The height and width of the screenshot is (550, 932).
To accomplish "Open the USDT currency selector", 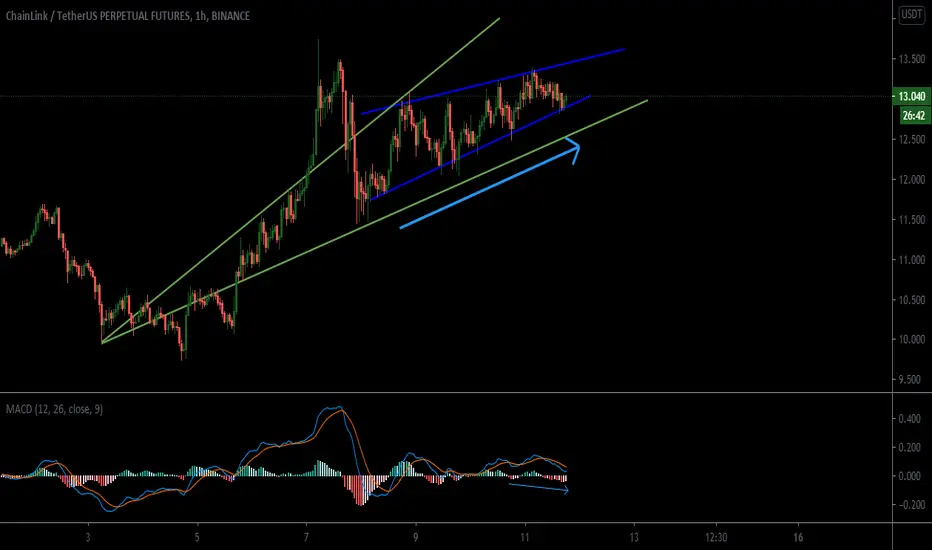I will click(x=912, y=15).
